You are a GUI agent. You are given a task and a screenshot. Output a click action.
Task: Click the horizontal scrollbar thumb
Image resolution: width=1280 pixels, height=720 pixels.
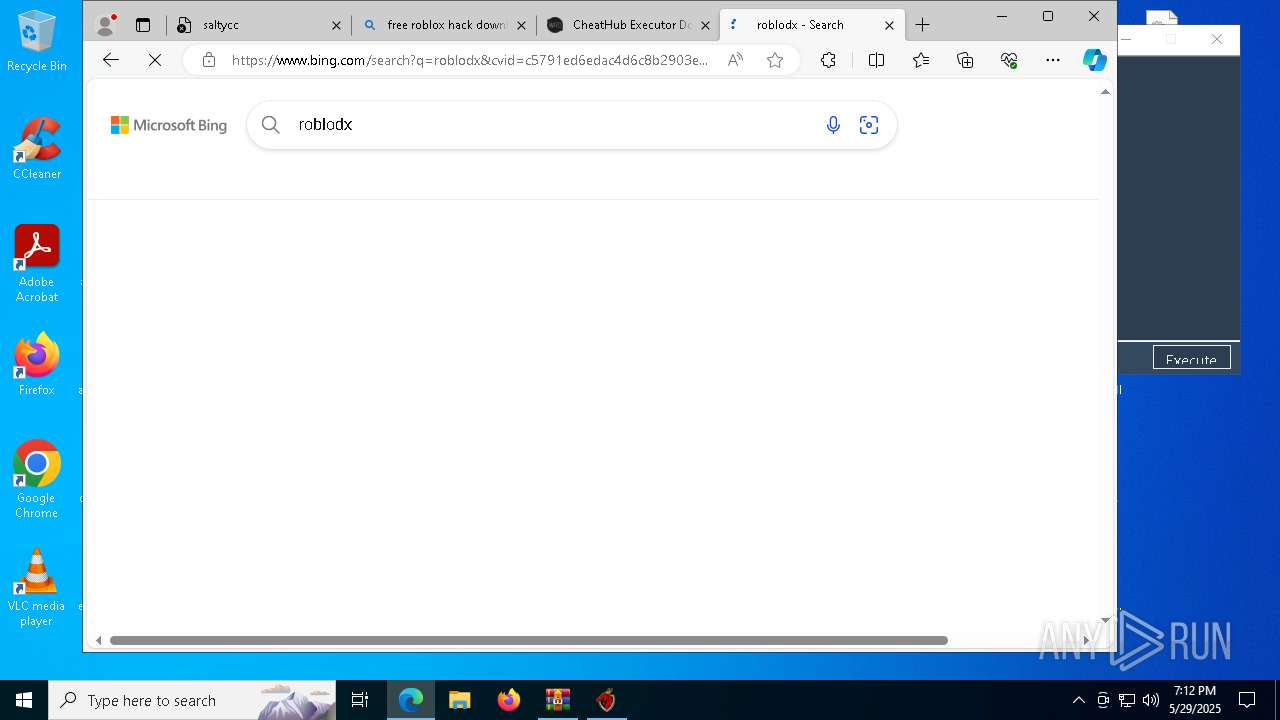pyautogui.click(x=528, y=640)
